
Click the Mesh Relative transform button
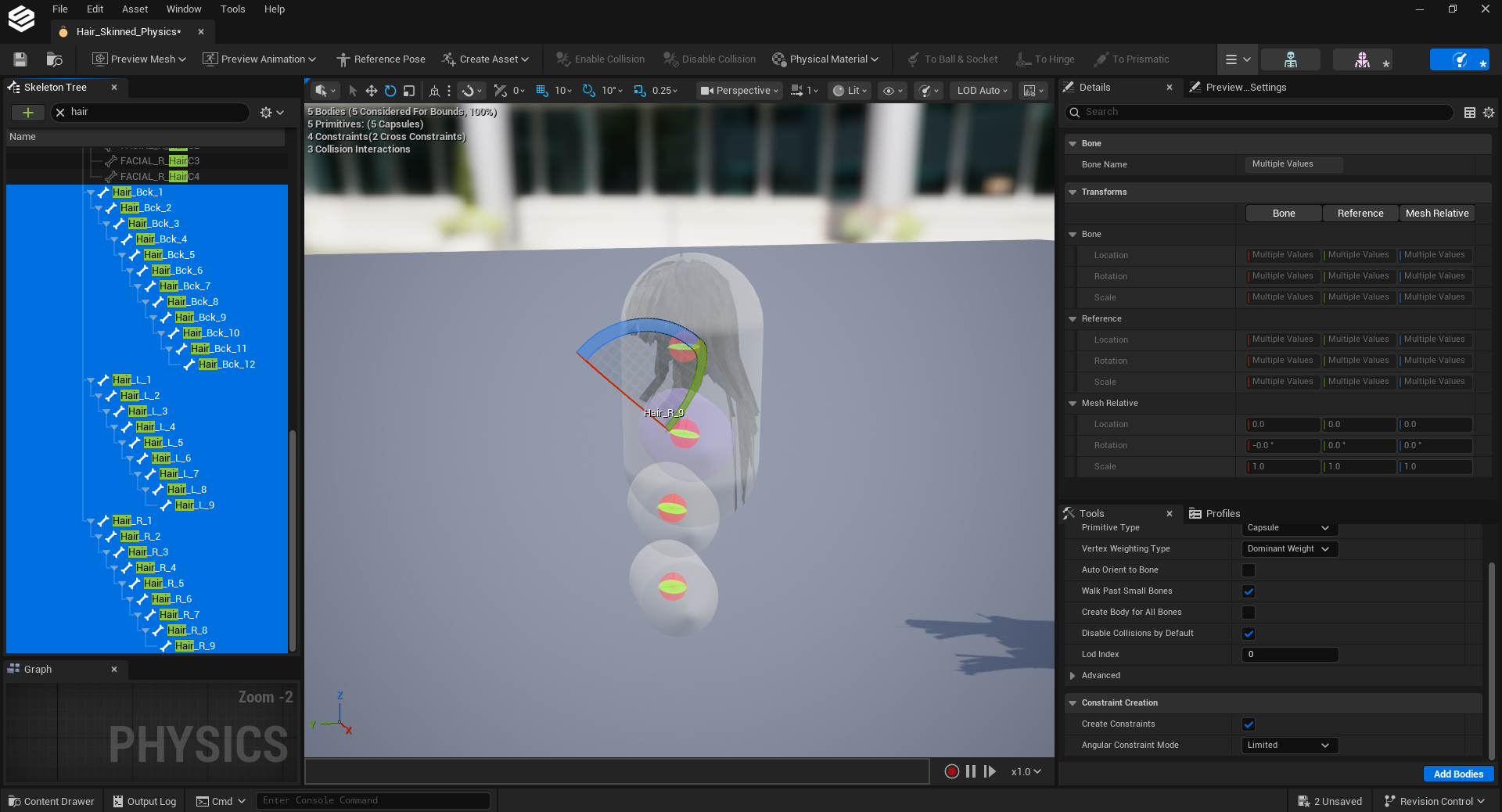pos(1437,214)
